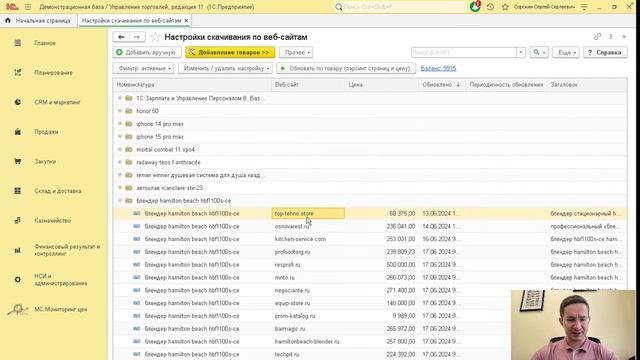
Task: Go forward with the right arrow button
Action: tap(137, 37)
